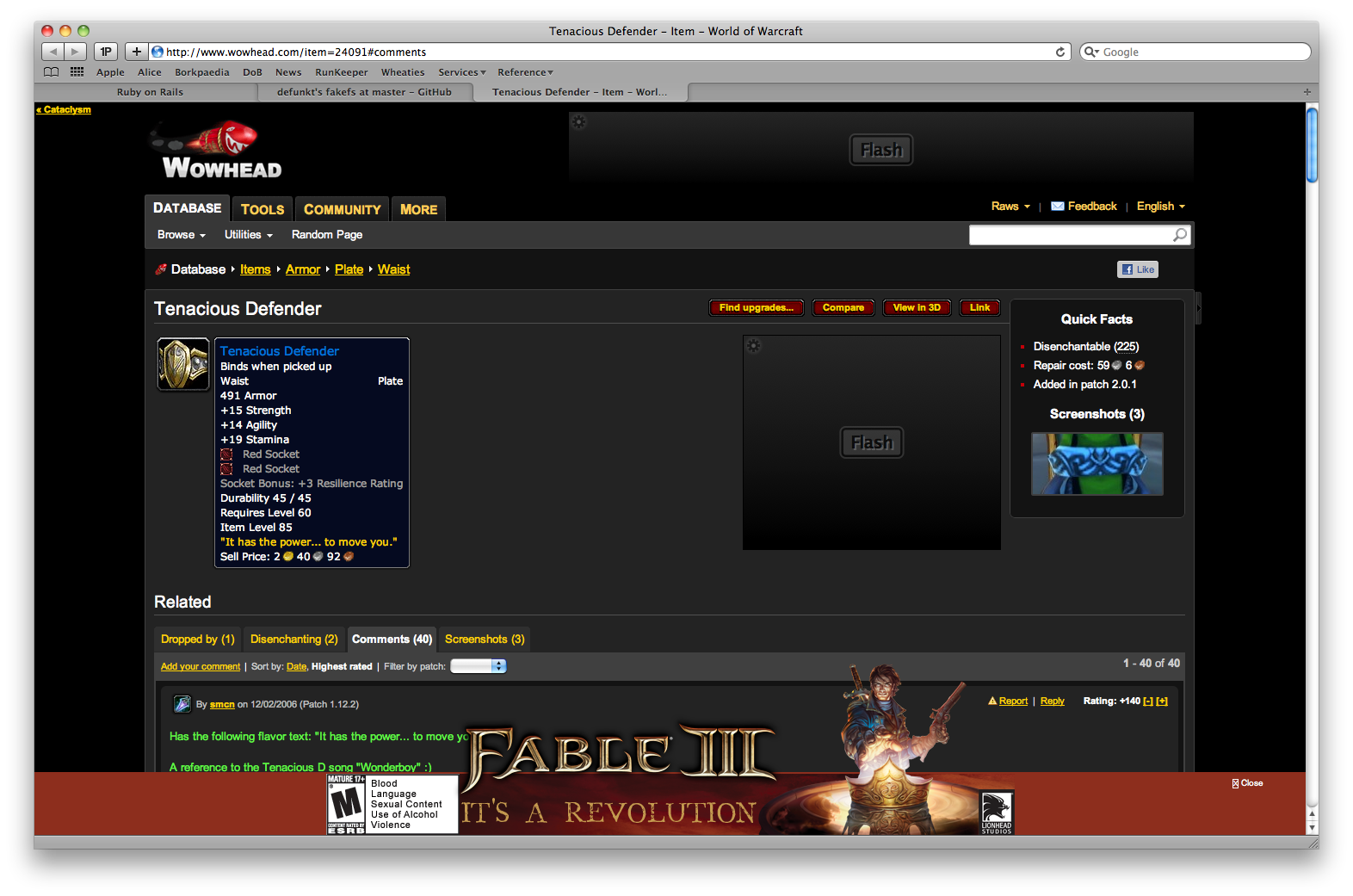This screenshot has width=1353, height=896.
Task: Open the bookmarks book icon
Action: [x=52, y=72]
